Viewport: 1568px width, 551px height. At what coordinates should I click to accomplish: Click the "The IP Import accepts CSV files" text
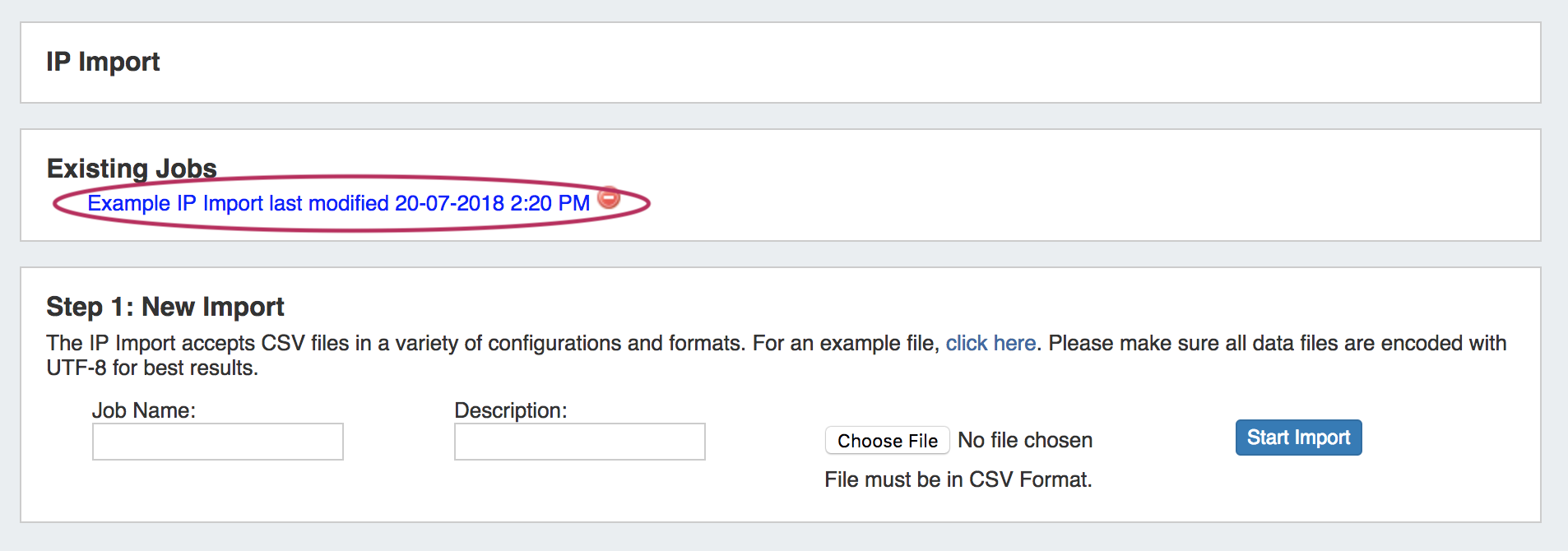pos(197,343)
